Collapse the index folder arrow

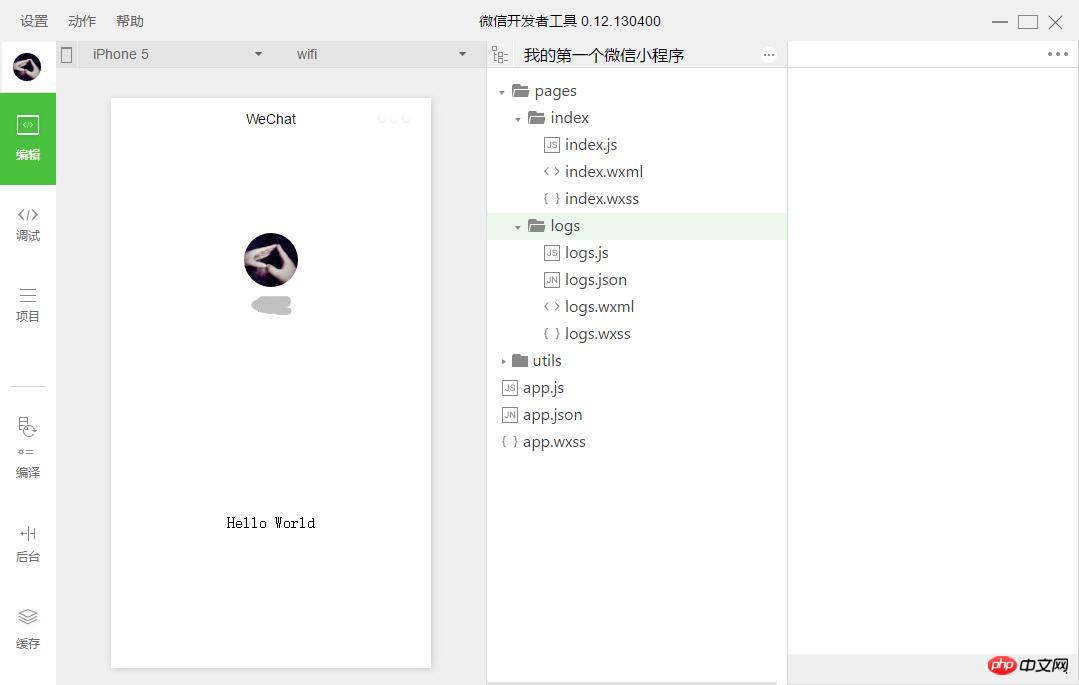point(517,119)
